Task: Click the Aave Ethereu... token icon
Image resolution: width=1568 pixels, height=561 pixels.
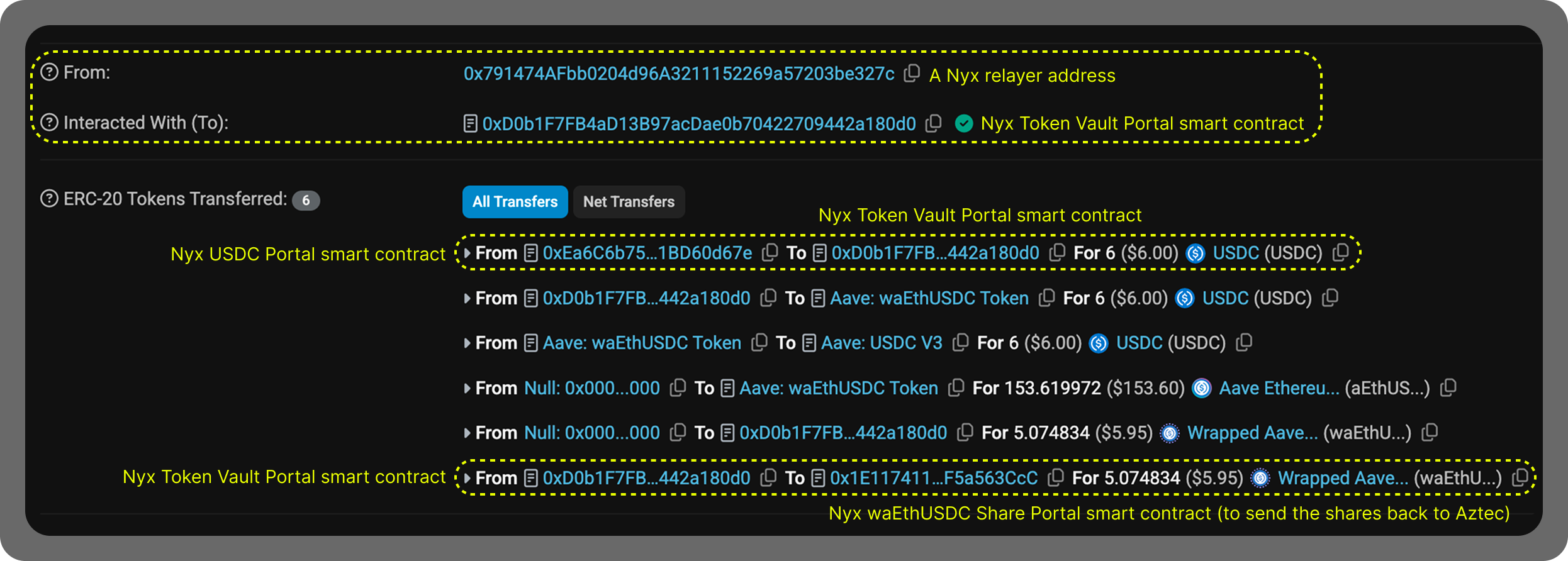Action: (x=1202, y=388)
